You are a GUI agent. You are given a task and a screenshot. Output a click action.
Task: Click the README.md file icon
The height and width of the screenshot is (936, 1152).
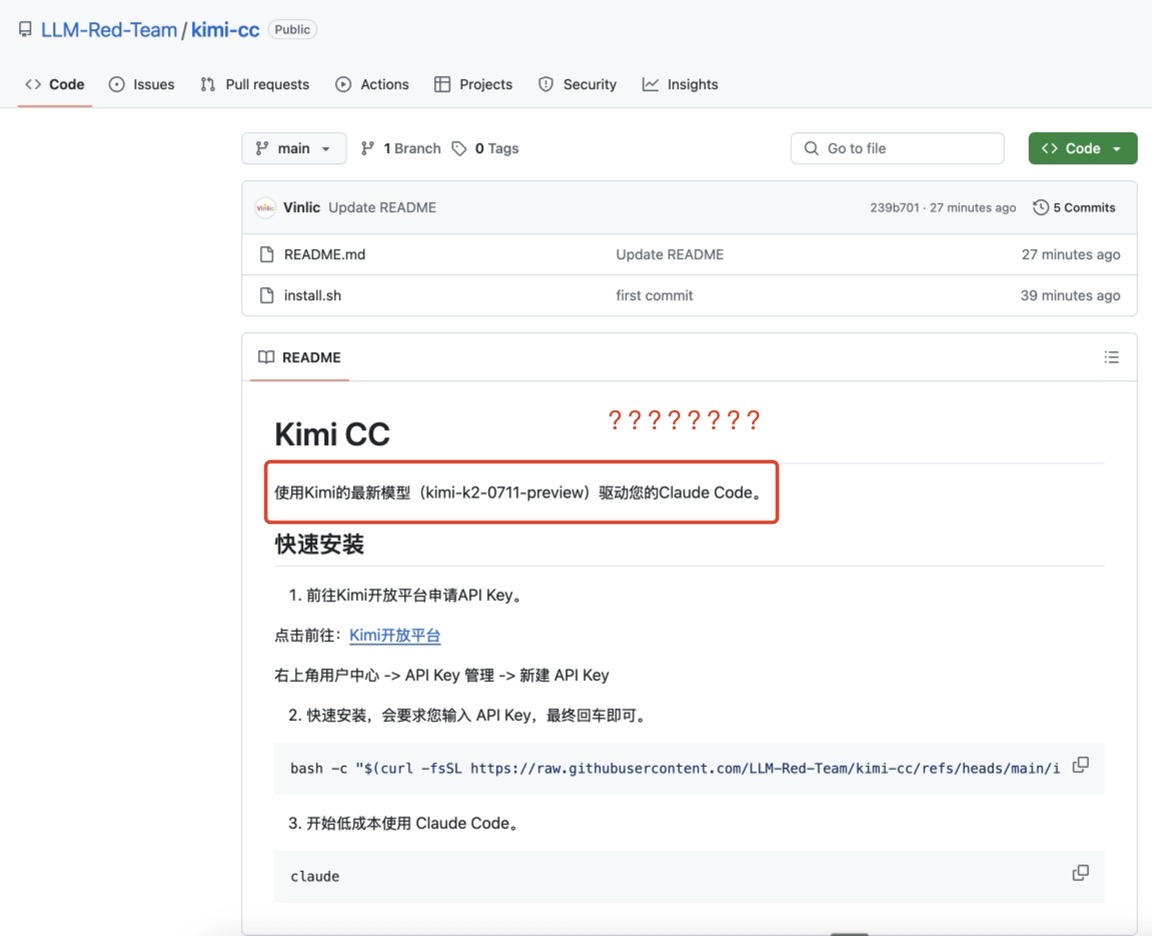click(266, 254)
